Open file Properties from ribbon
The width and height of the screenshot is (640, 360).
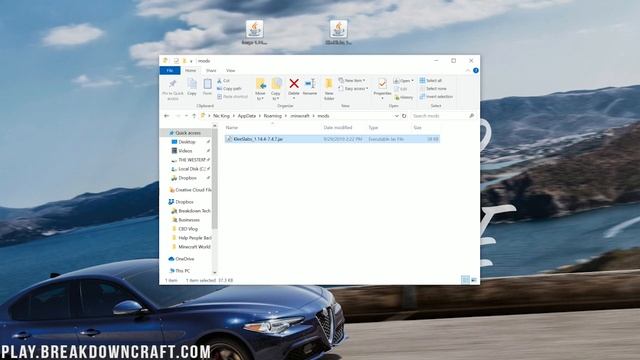pyautogui.click(x=382, y=86)
